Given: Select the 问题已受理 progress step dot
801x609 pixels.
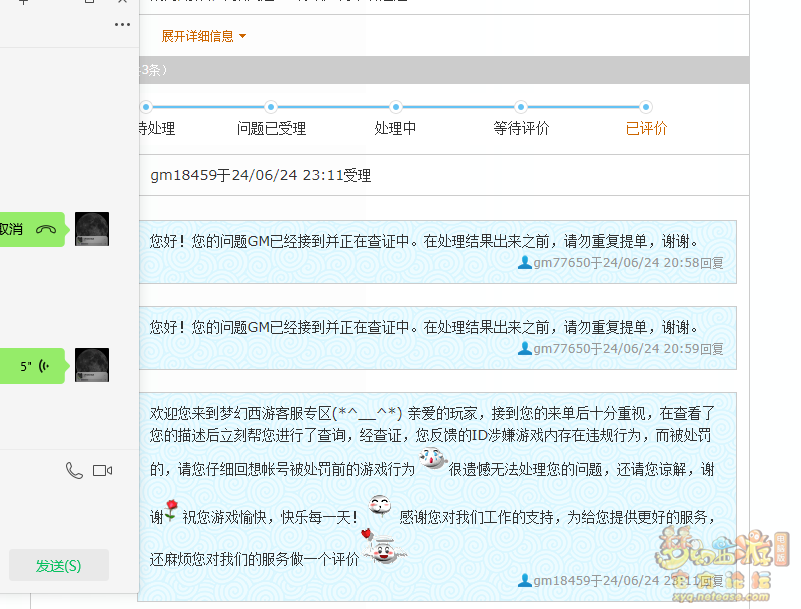Looking at the screenshot, I should tap(271, 107).
